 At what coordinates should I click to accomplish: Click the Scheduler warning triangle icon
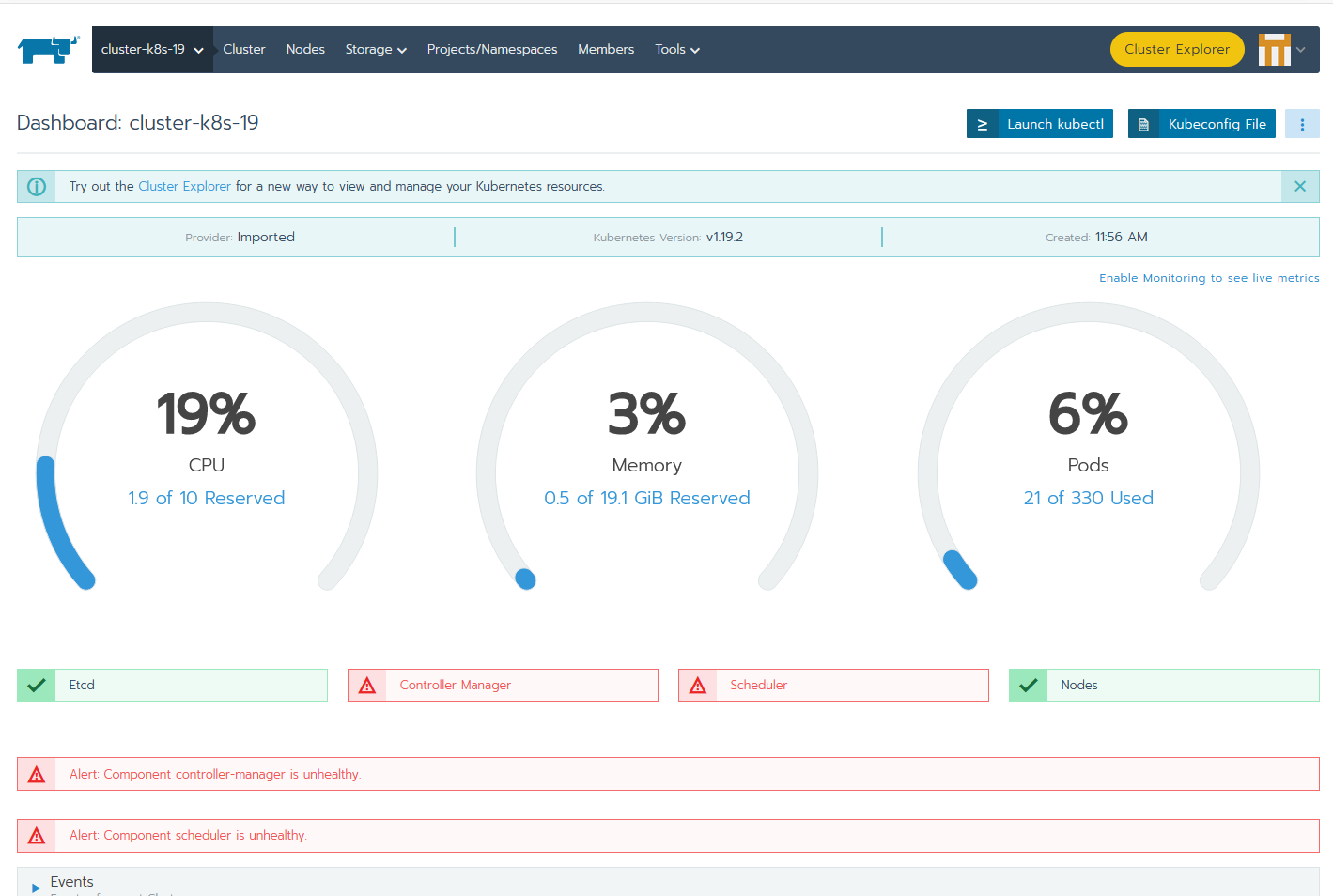point(698,686)
